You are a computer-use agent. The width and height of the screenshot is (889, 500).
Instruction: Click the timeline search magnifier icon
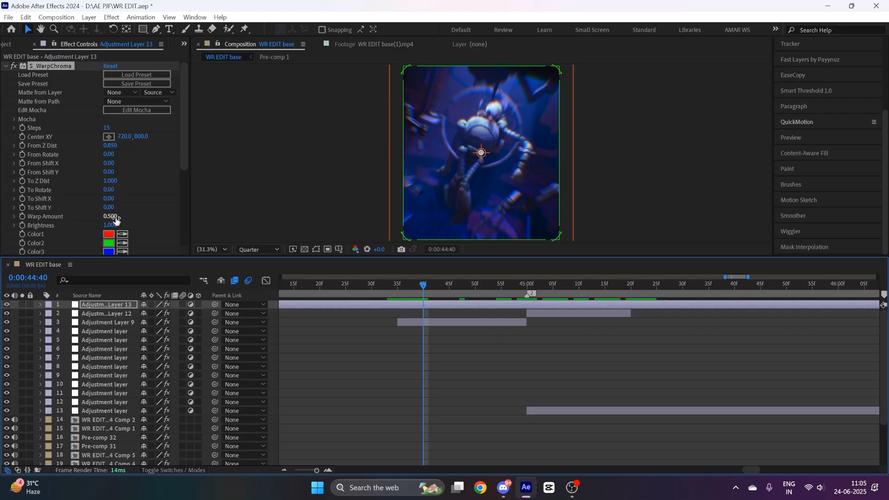click(x=64, y=280)
